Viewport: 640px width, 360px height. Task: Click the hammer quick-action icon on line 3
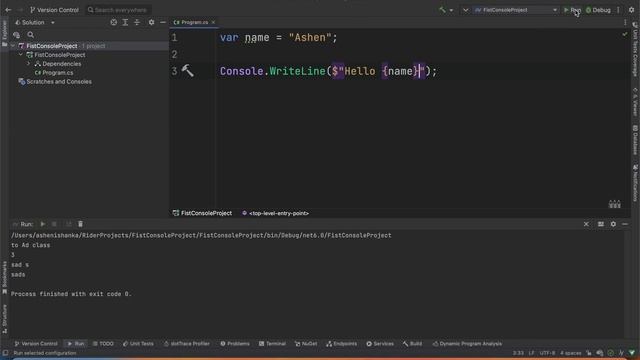187,71
